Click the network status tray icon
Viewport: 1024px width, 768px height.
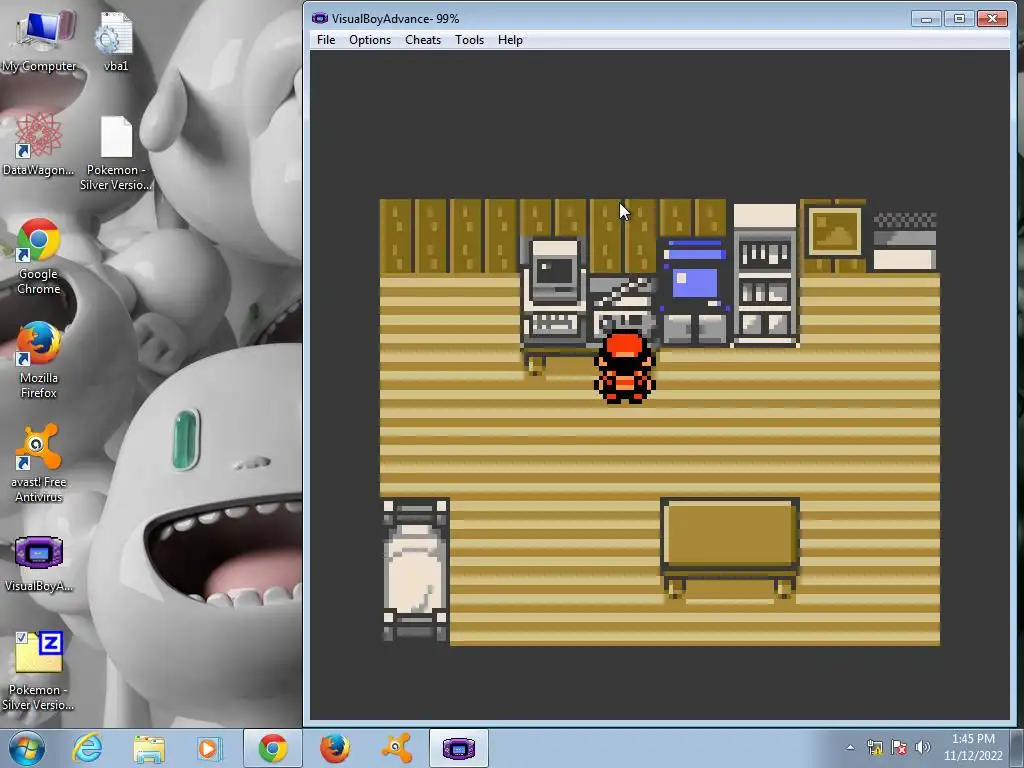(x=874, y=748)
